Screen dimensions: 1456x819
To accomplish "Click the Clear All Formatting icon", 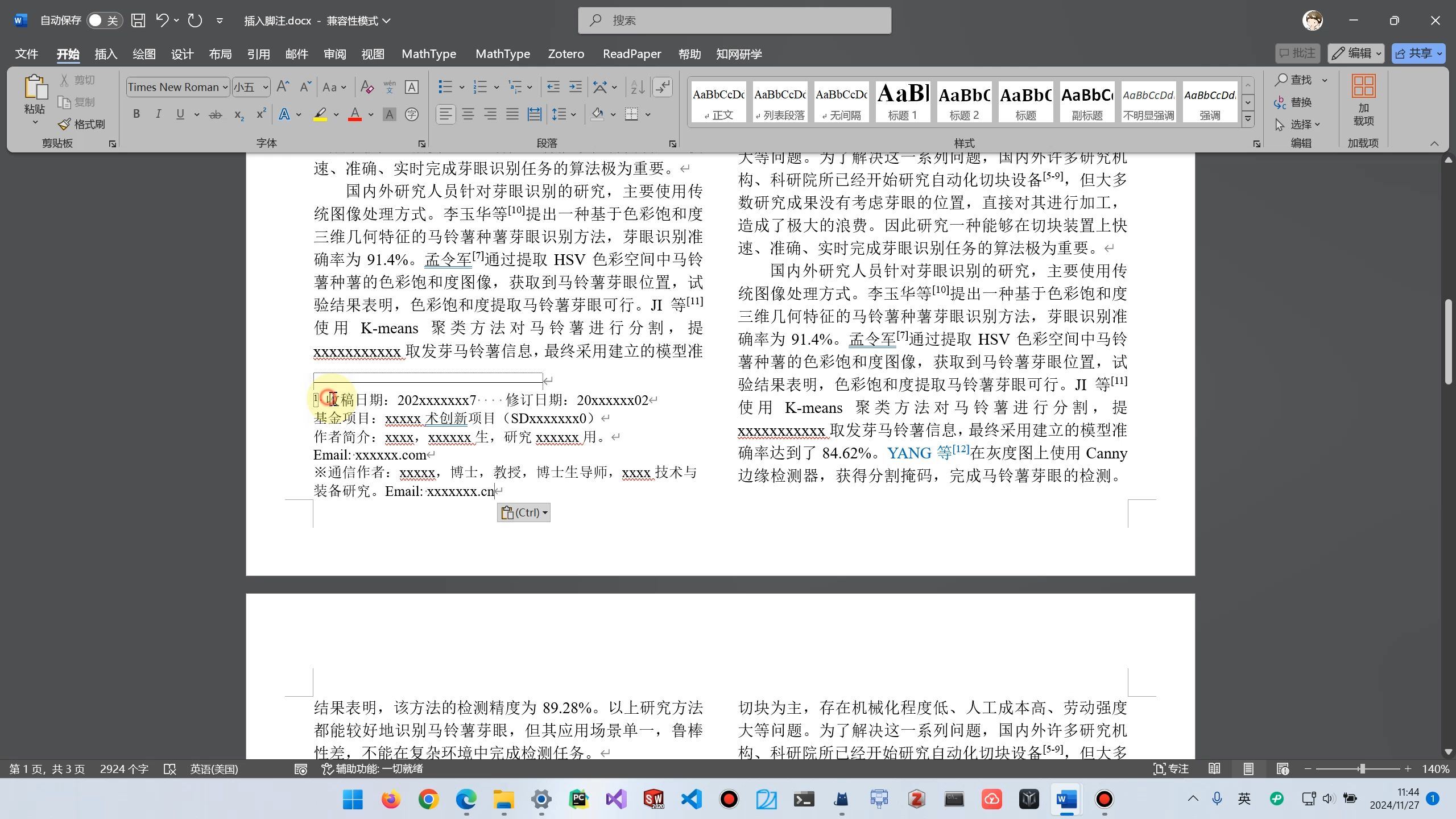I will pyautogui.click(x=366, y=86).
